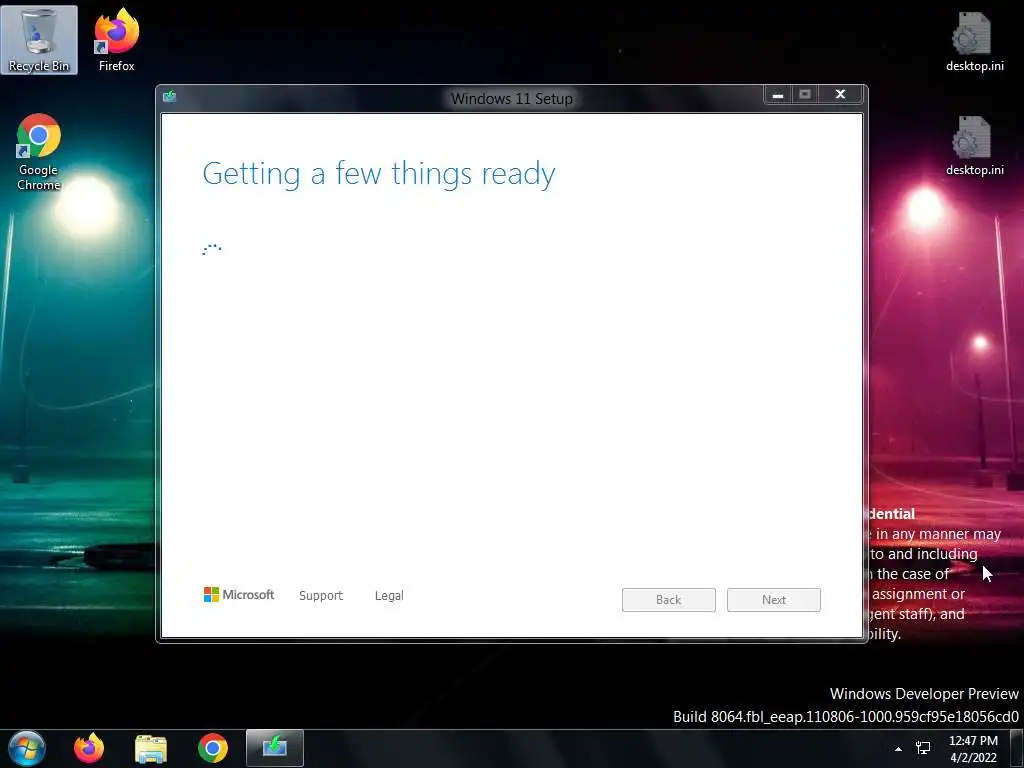Open File Explorer from the taskbar
This screenshot has height=768, width=1024.
coord(151,748)
